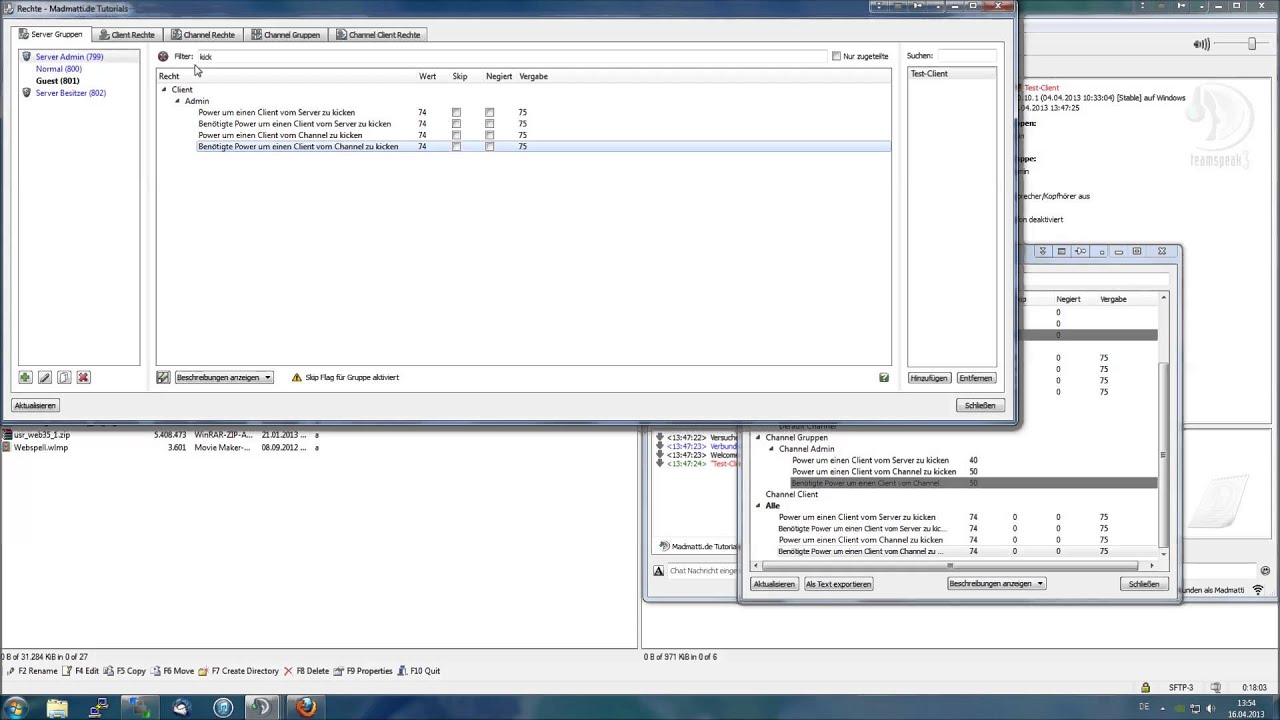Viewport: 1280px width, 720px height.
Task: Switch to the Channel Rechte tab
Action: tap(203, 35)
